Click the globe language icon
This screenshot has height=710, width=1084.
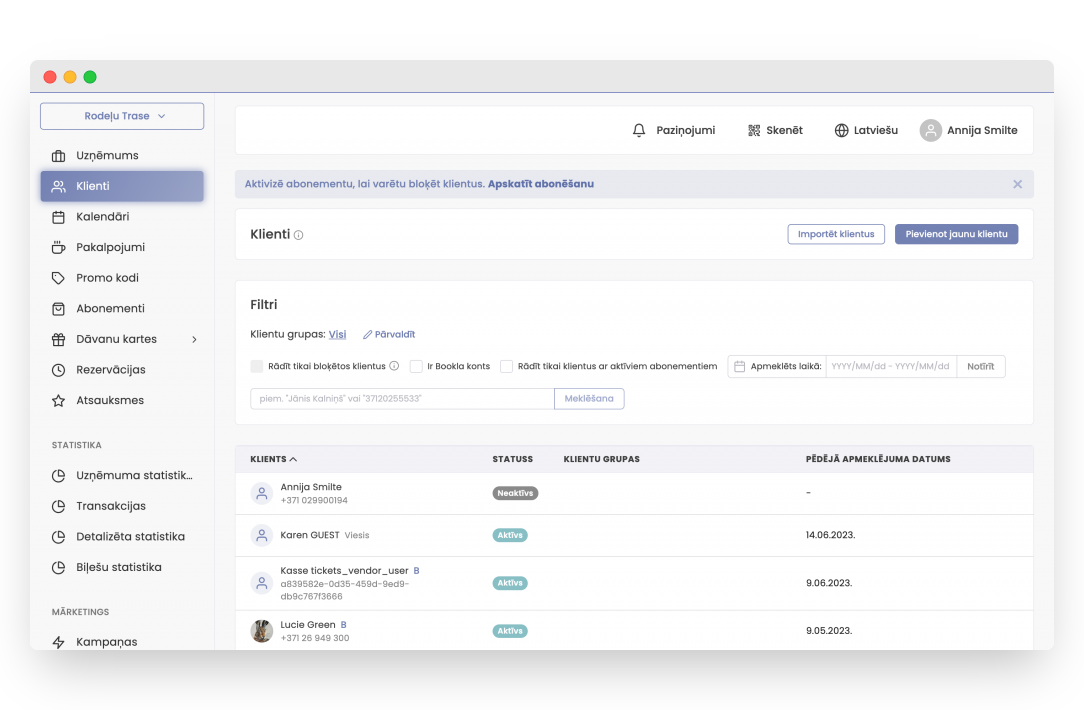[841, 130]
